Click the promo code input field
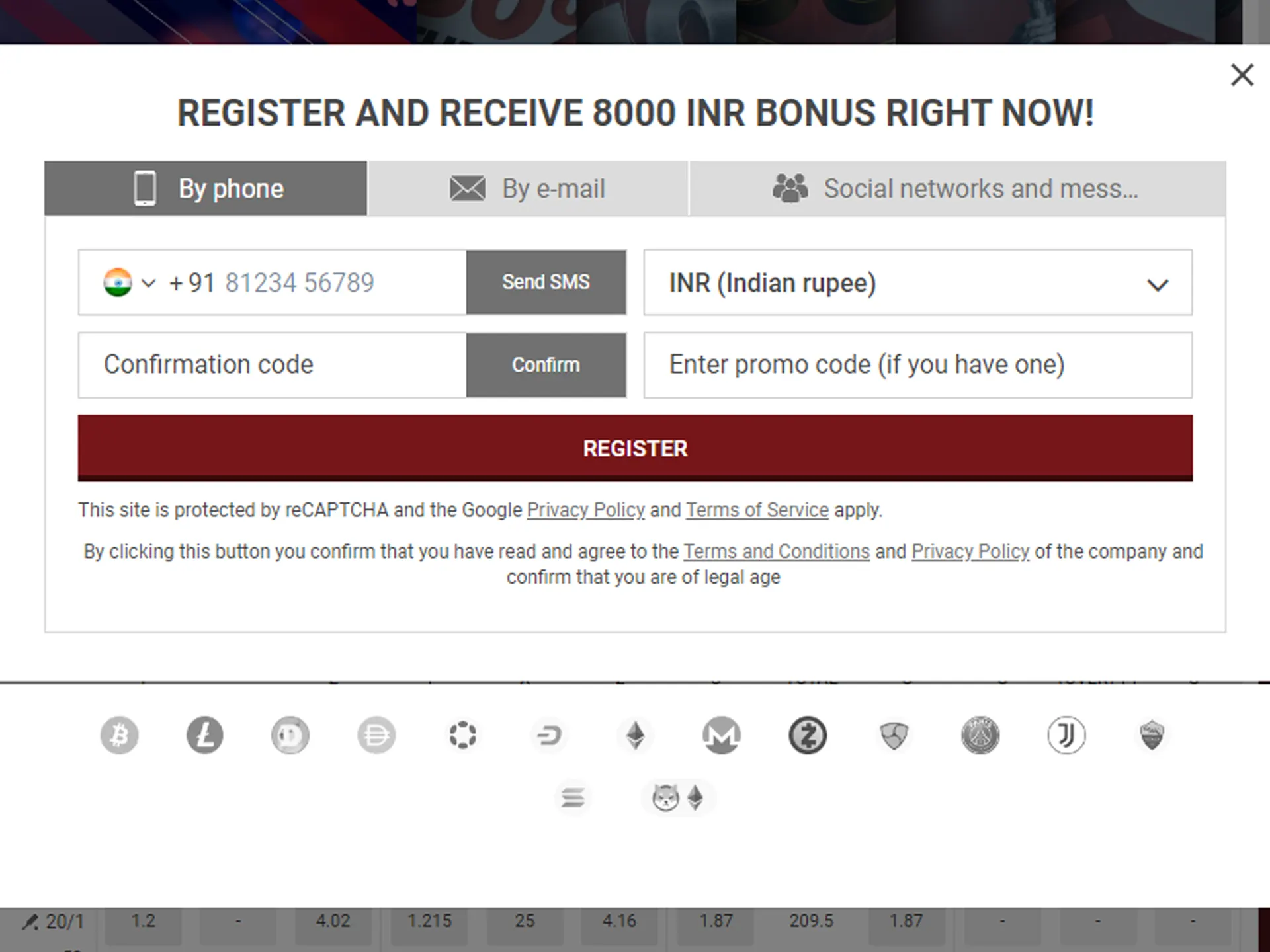 [x=917, y=364]
